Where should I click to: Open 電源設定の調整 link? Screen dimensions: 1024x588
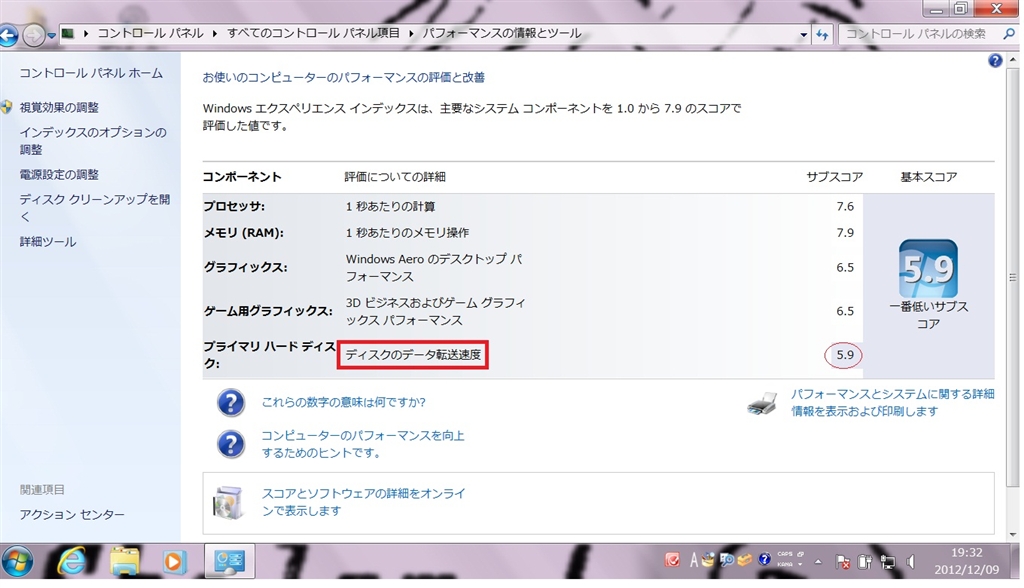pos(59,174)
